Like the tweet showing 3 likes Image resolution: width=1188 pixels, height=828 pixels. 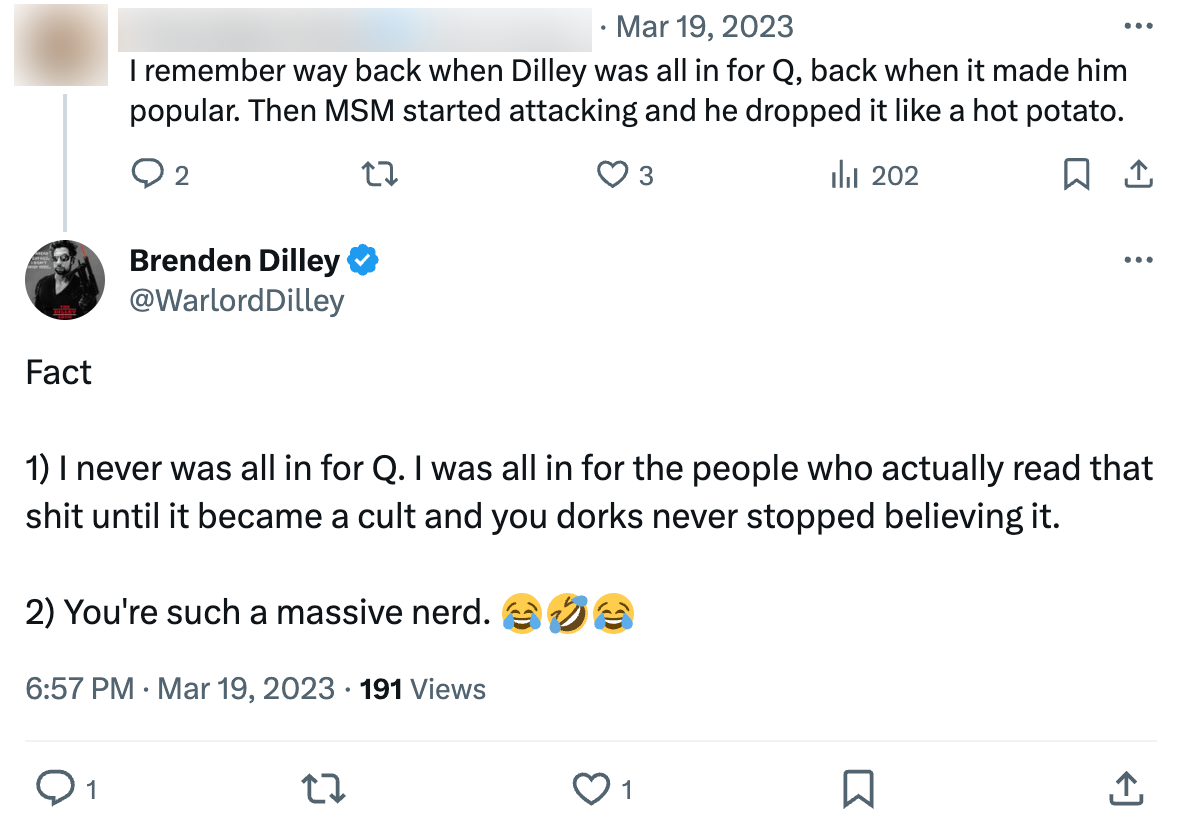point(612,174)
